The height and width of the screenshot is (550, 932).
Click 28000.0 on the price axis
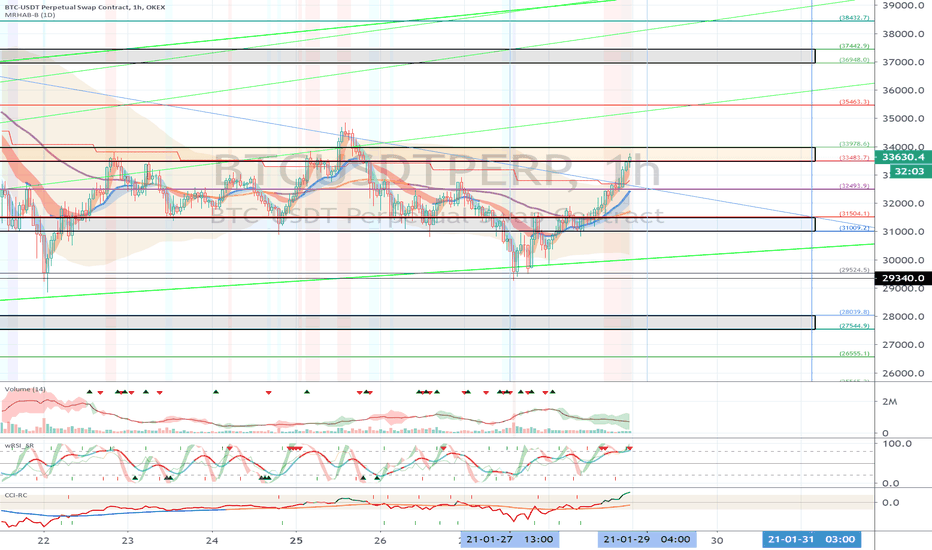click(x=903, y=317)
